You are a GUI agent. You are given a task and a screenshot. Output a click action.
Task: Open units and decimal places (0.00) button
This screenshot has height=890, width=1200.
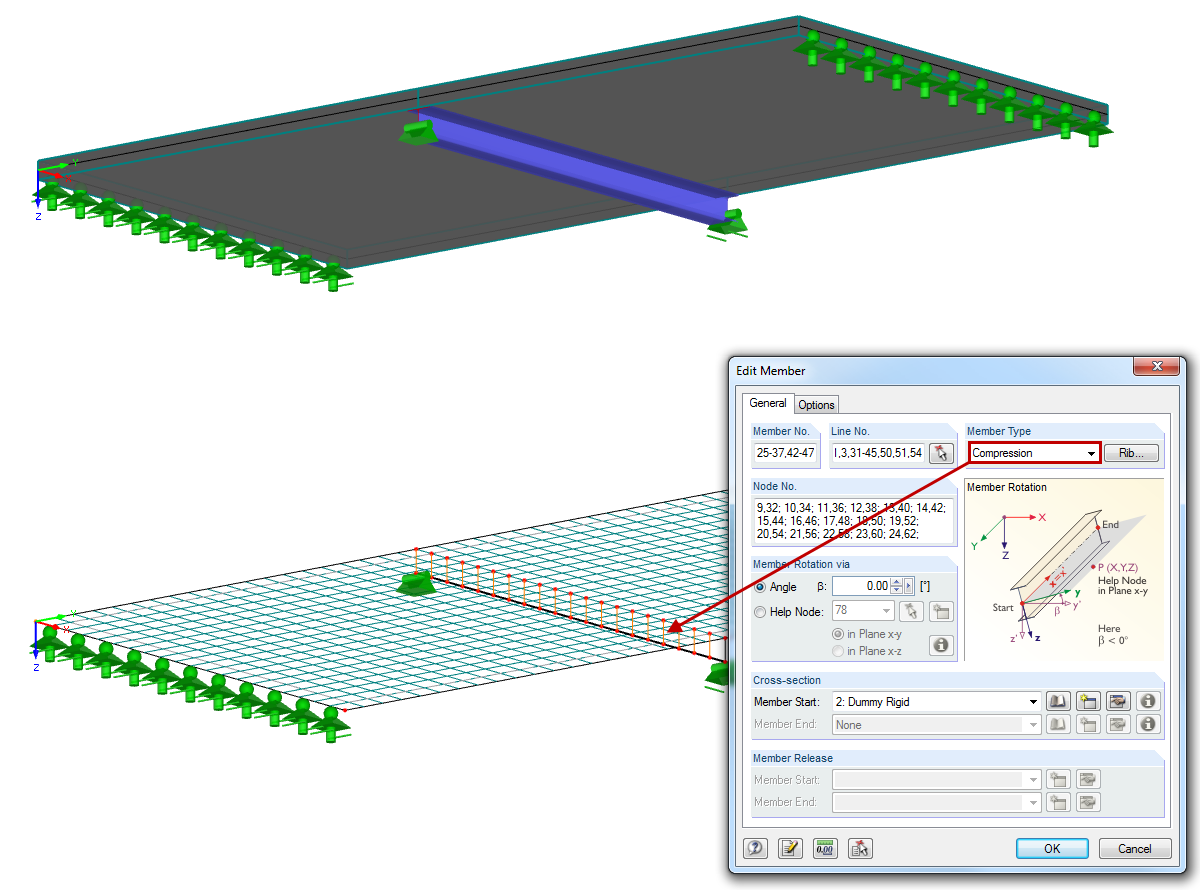(x=825, y=848)
